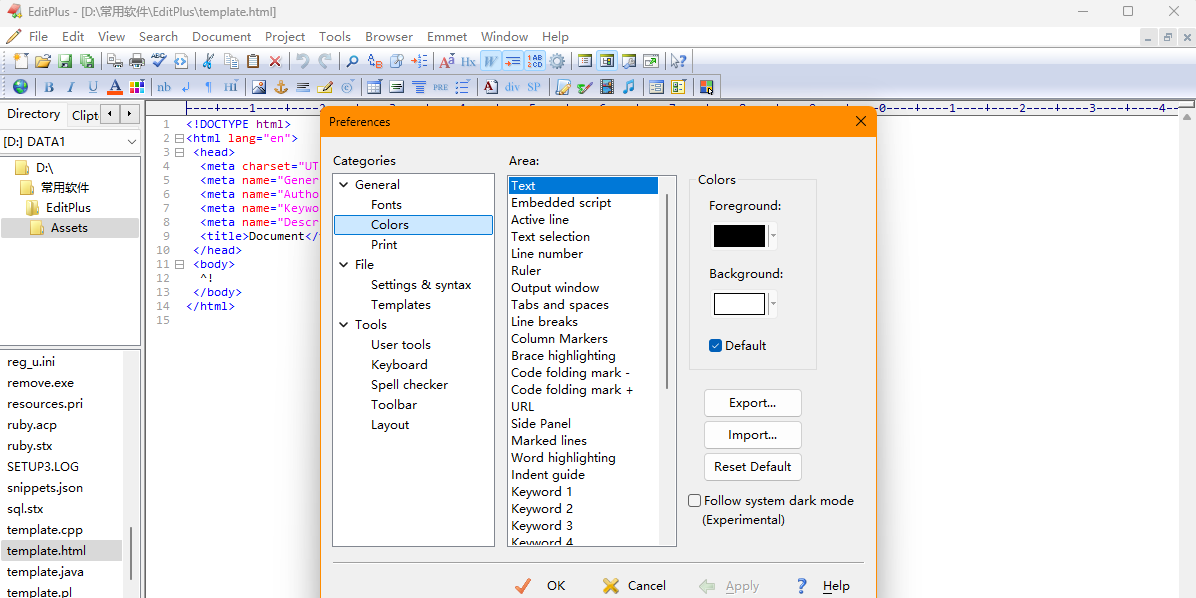Collapse the Tools category node

[x=343, y=325]
